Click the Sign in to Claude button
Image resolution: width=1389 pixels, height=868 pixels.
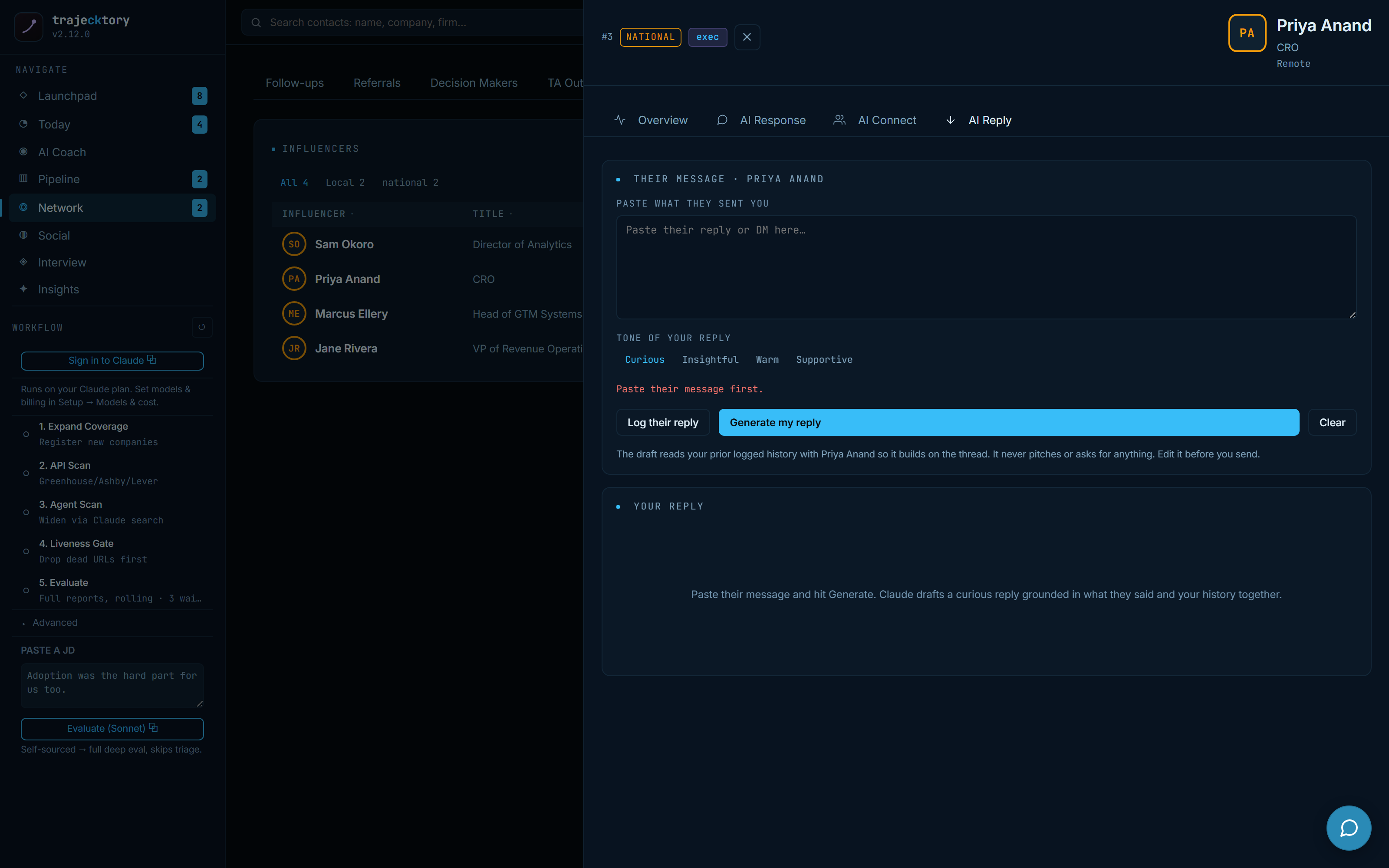pos(112,361)
